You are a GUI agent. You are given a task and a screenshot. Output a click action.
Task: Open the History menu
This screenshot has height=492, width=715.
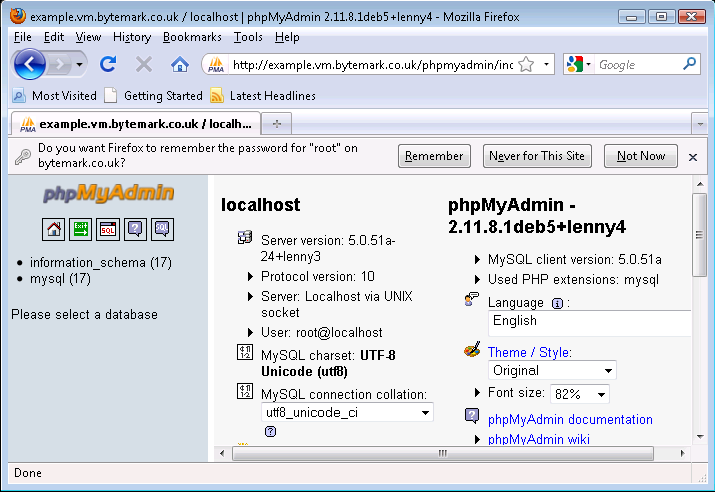pos(132,37)
